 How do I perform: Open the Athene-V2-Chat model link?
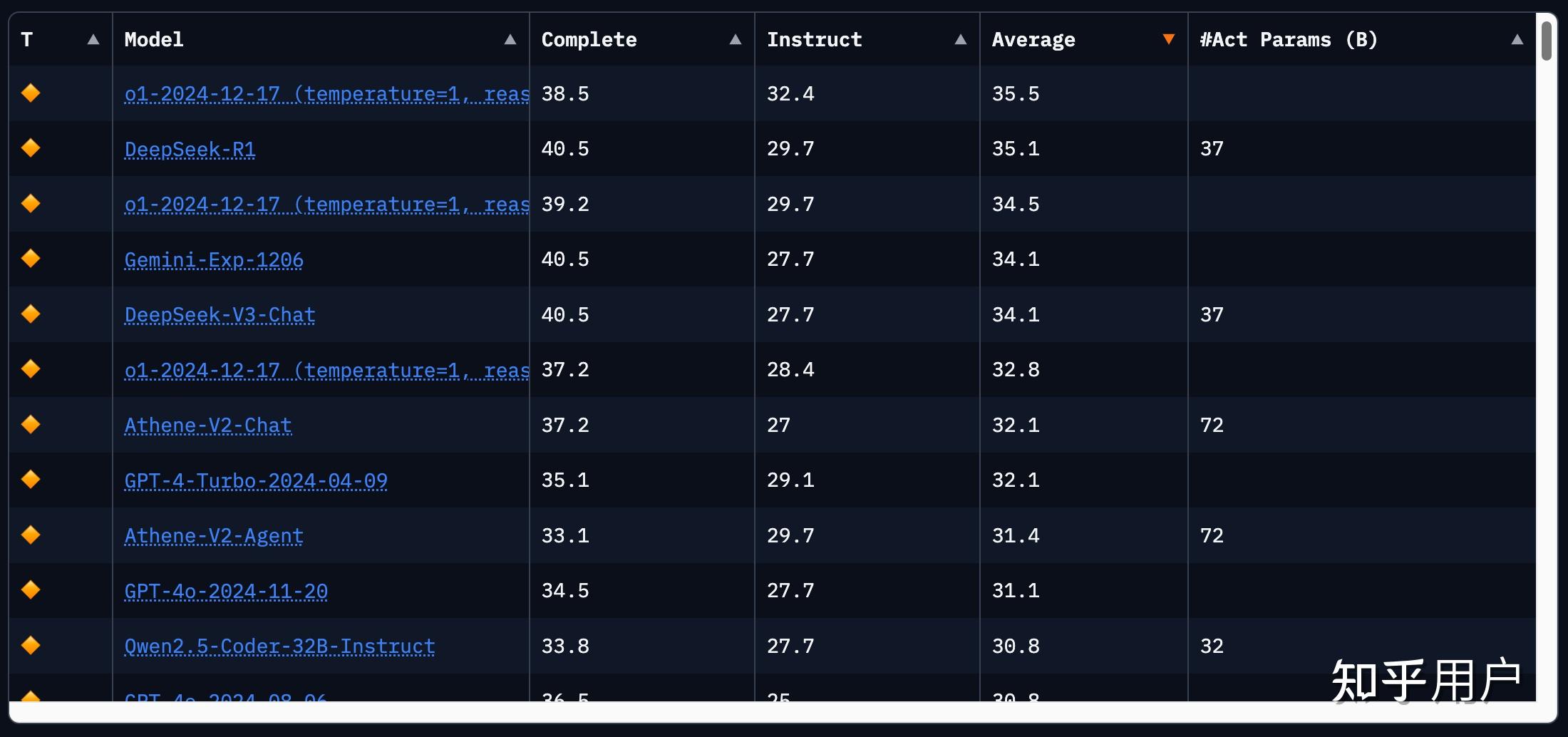click(x=208, y=426)
